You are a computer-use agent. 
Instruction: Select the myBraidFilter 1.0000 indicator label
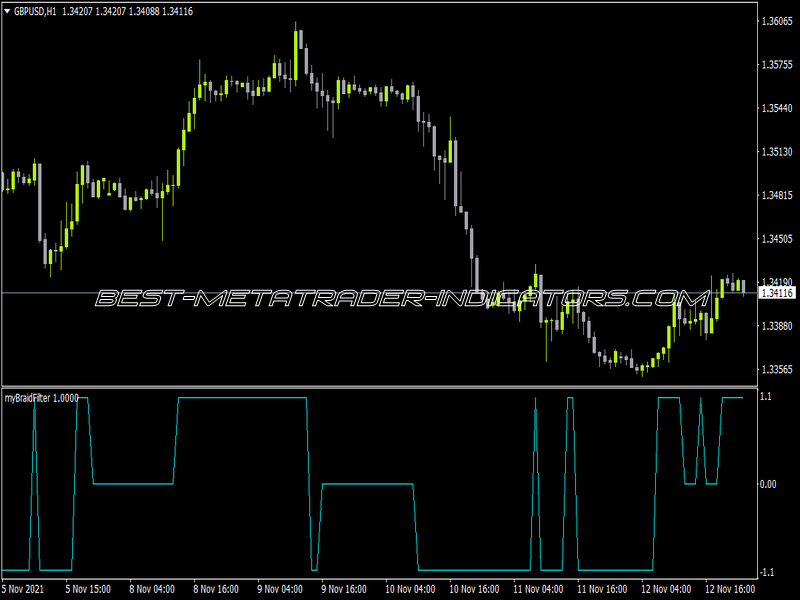tap(42, 398)
